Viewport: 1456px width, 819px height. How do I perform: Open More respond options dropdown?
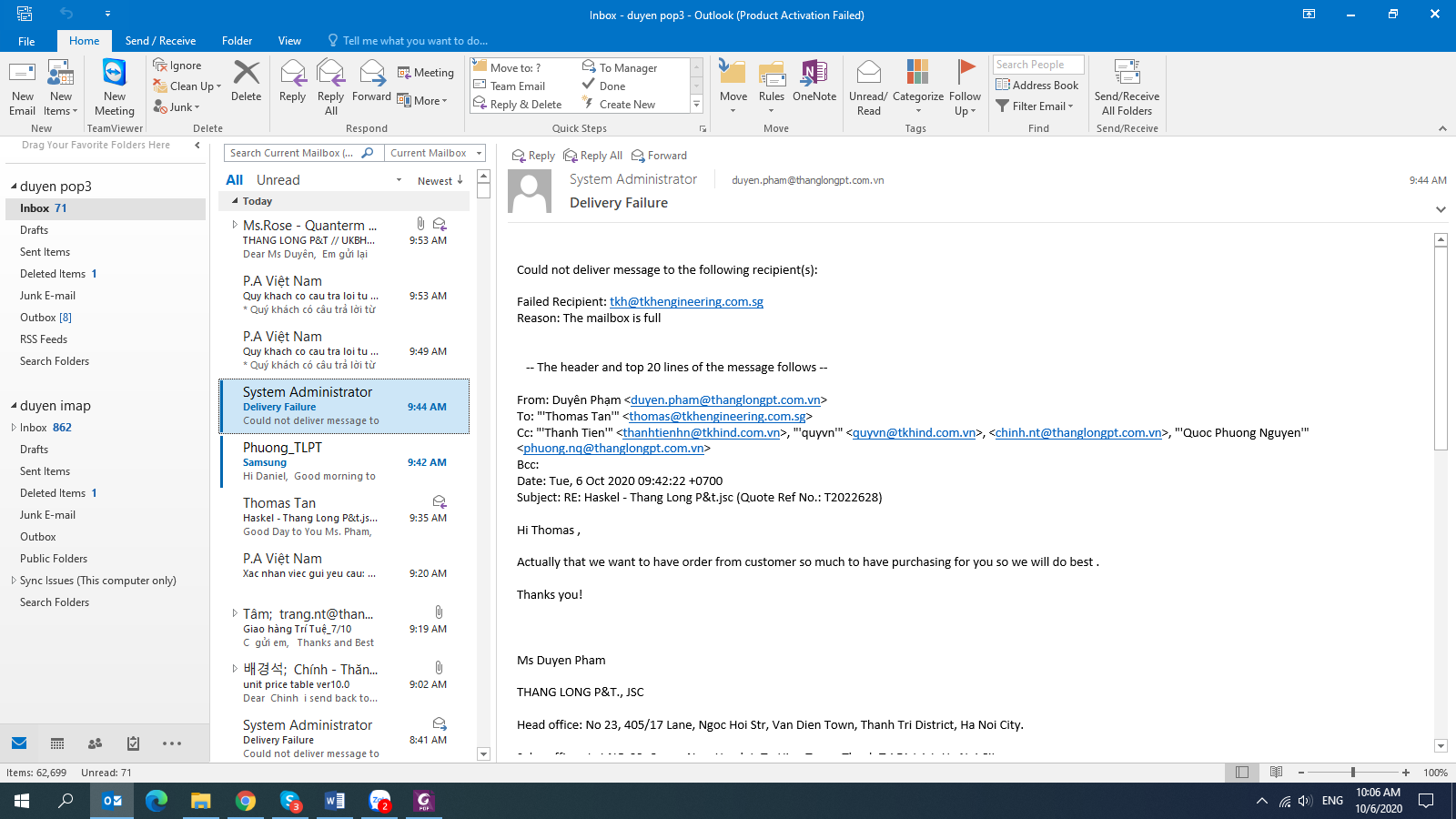(x=422, y=101)
